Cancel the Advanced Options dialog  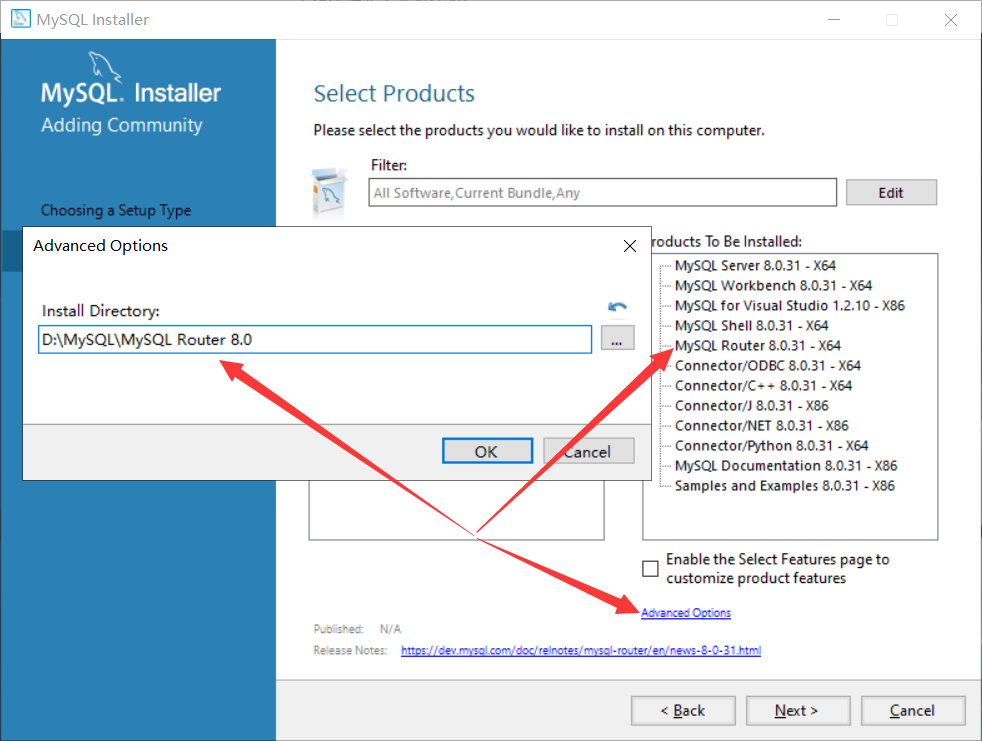(589, 451)
